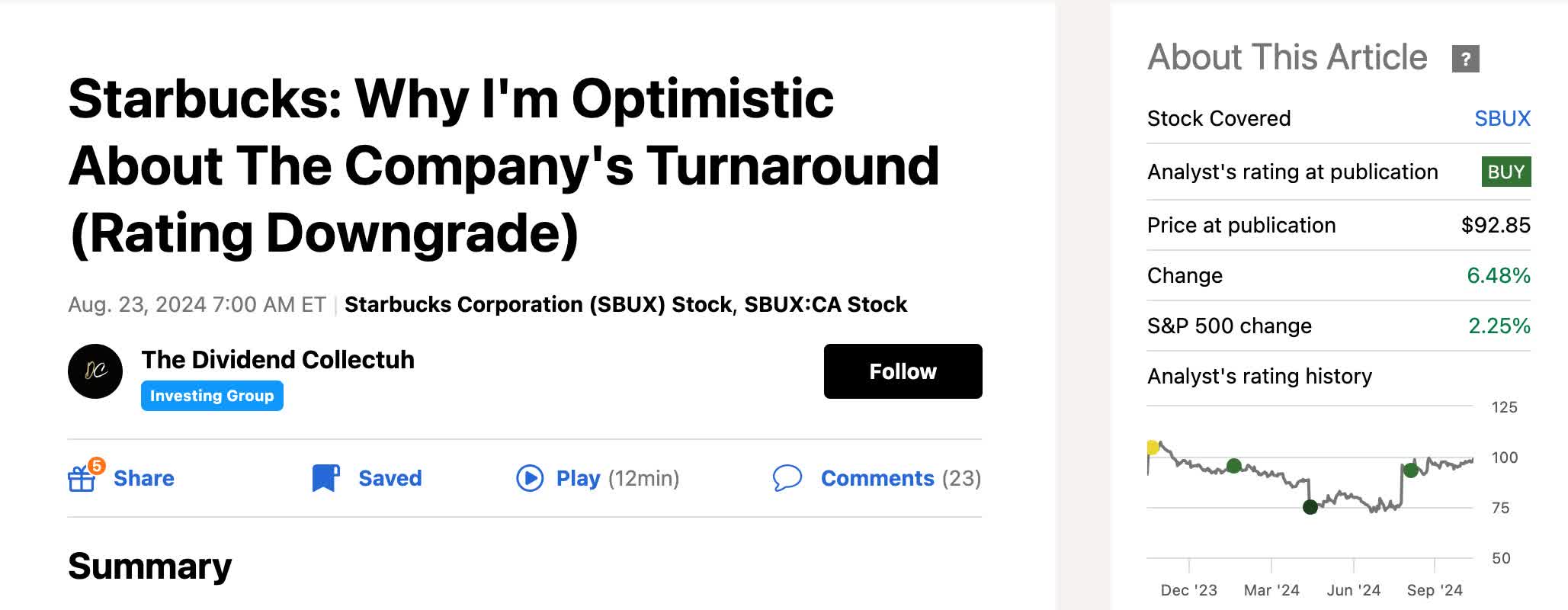
Task: Jump to the Comments (23) section
Action: coord(877,478)
